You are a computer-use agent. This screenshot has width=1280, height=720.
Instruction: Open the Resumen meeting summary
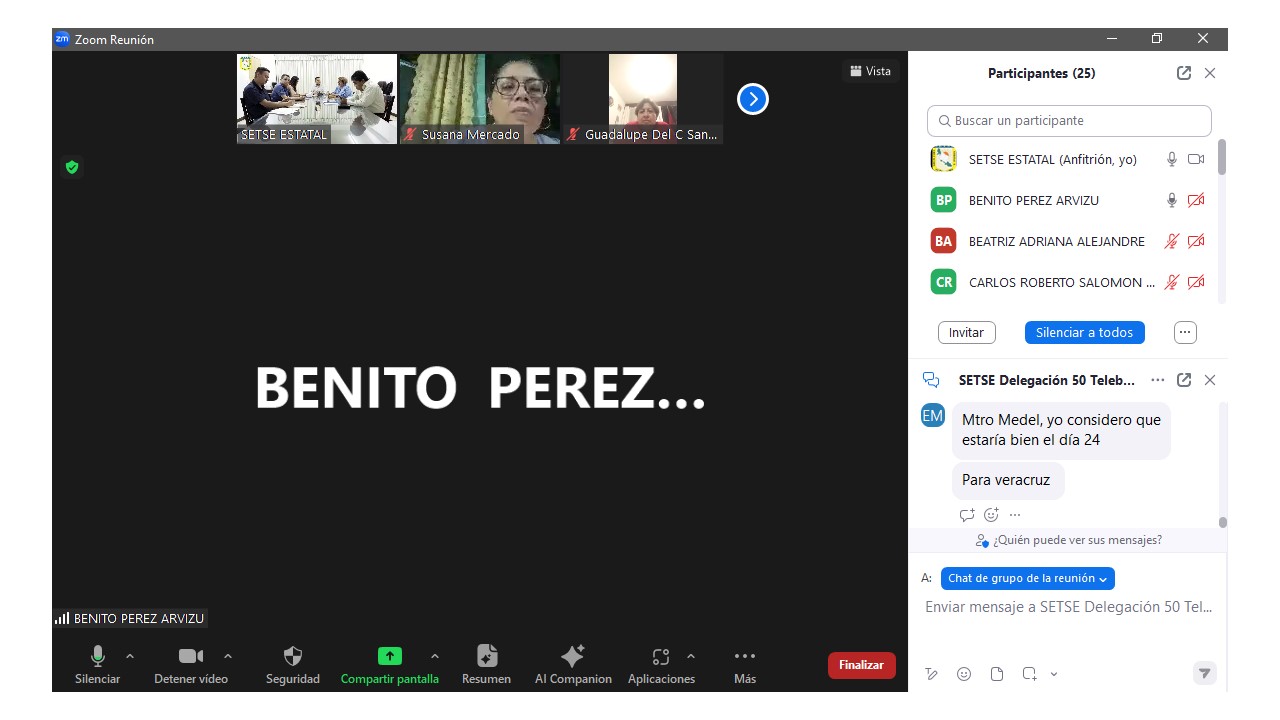pos(486,657)
